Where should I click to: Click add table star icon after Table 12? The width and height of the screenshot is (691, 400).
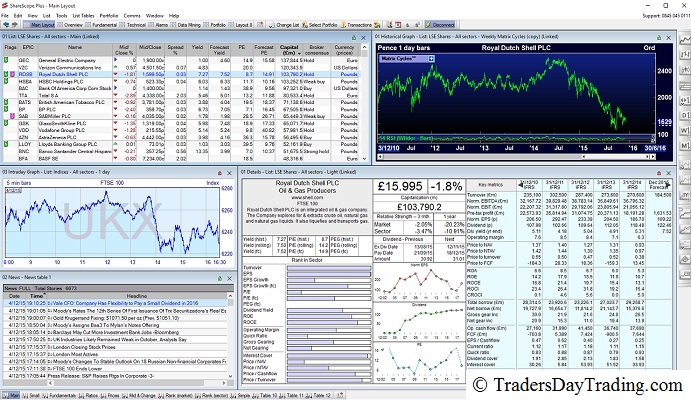(340, 395)
